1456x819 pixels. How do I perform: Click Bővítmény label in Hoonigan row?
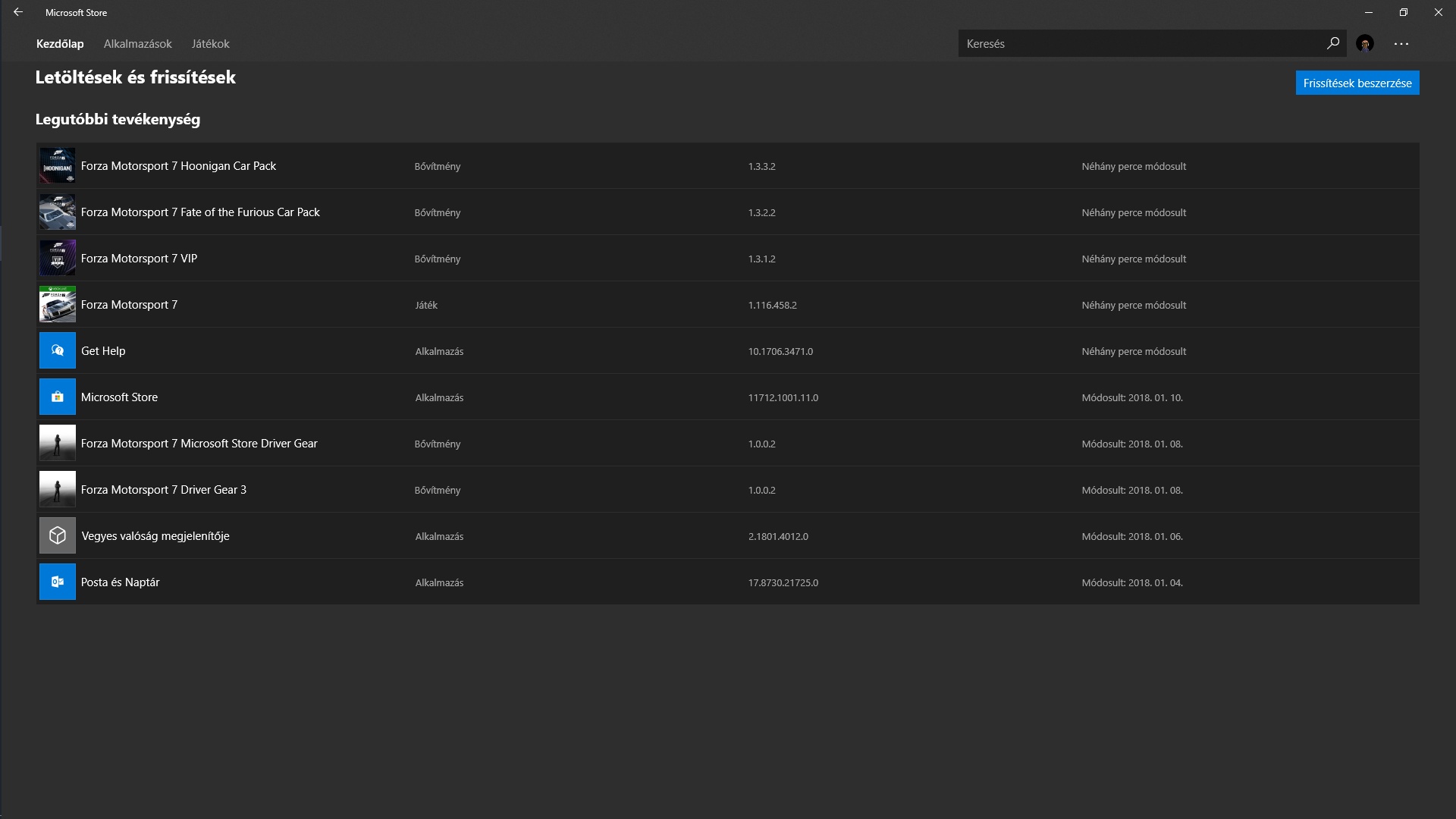pos(438,166)
